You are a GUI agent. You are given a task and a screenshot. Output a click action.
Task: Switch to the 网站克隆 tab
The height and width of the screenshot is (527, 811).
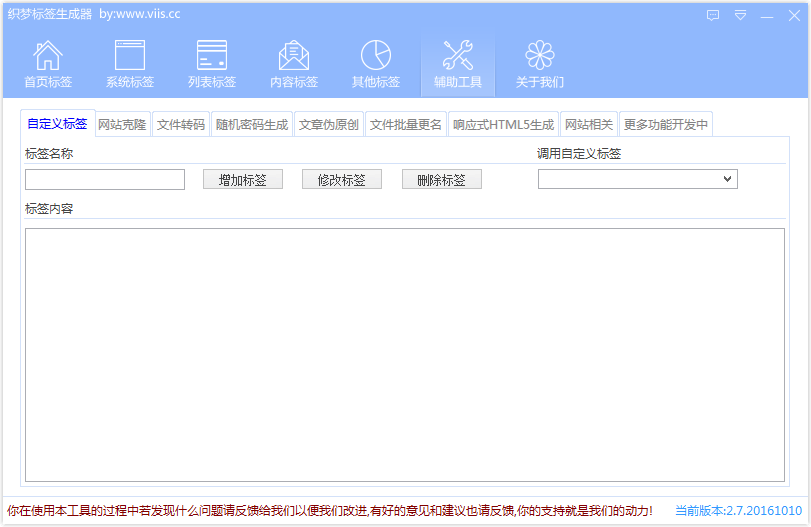pyautogui.click(x=122, y=125)
